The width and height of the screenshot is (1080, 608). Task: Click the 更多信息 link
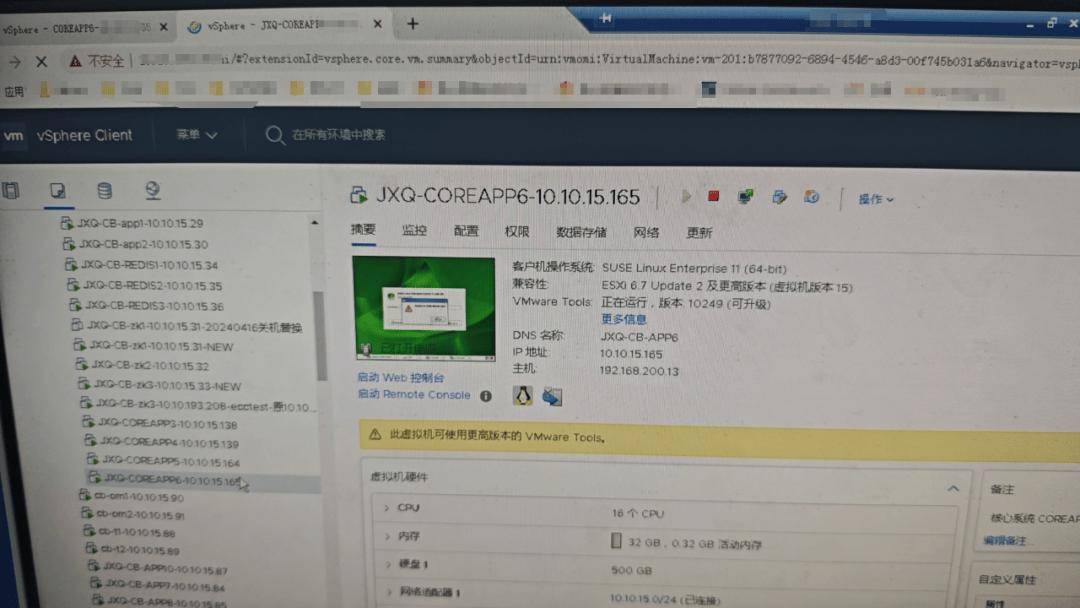tap(623, 319)
